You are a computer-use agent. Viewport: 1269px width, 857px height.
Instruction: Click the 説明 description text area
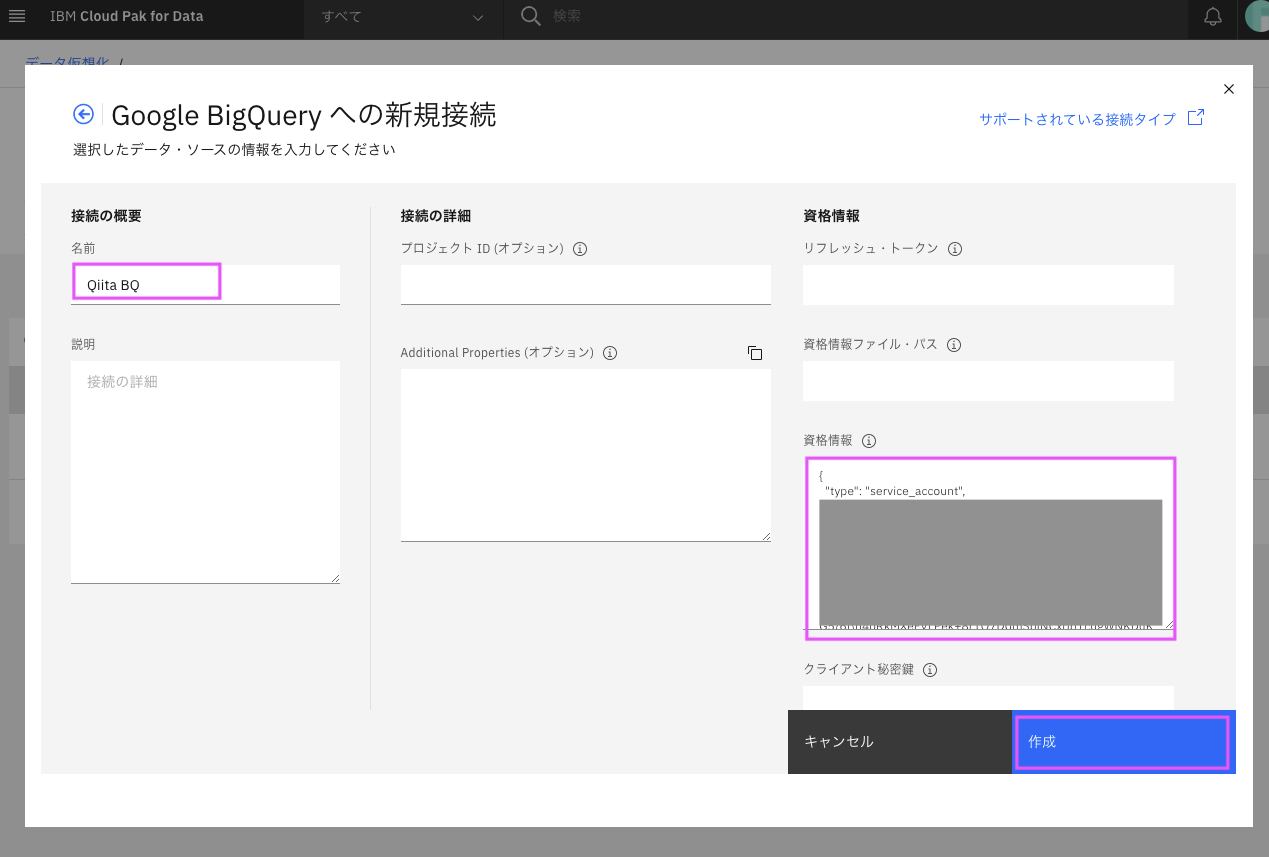[205, 472]
